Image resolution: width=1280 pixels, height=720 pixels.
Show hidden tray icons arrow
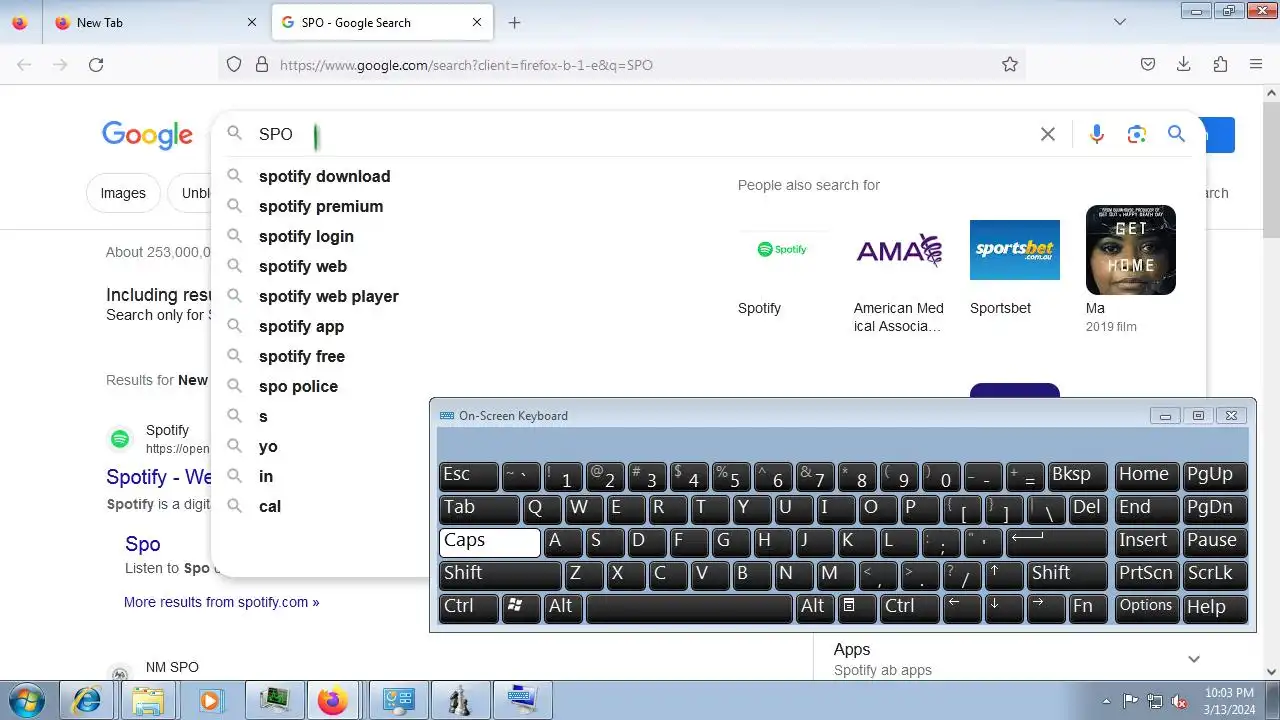(1106, 701)
